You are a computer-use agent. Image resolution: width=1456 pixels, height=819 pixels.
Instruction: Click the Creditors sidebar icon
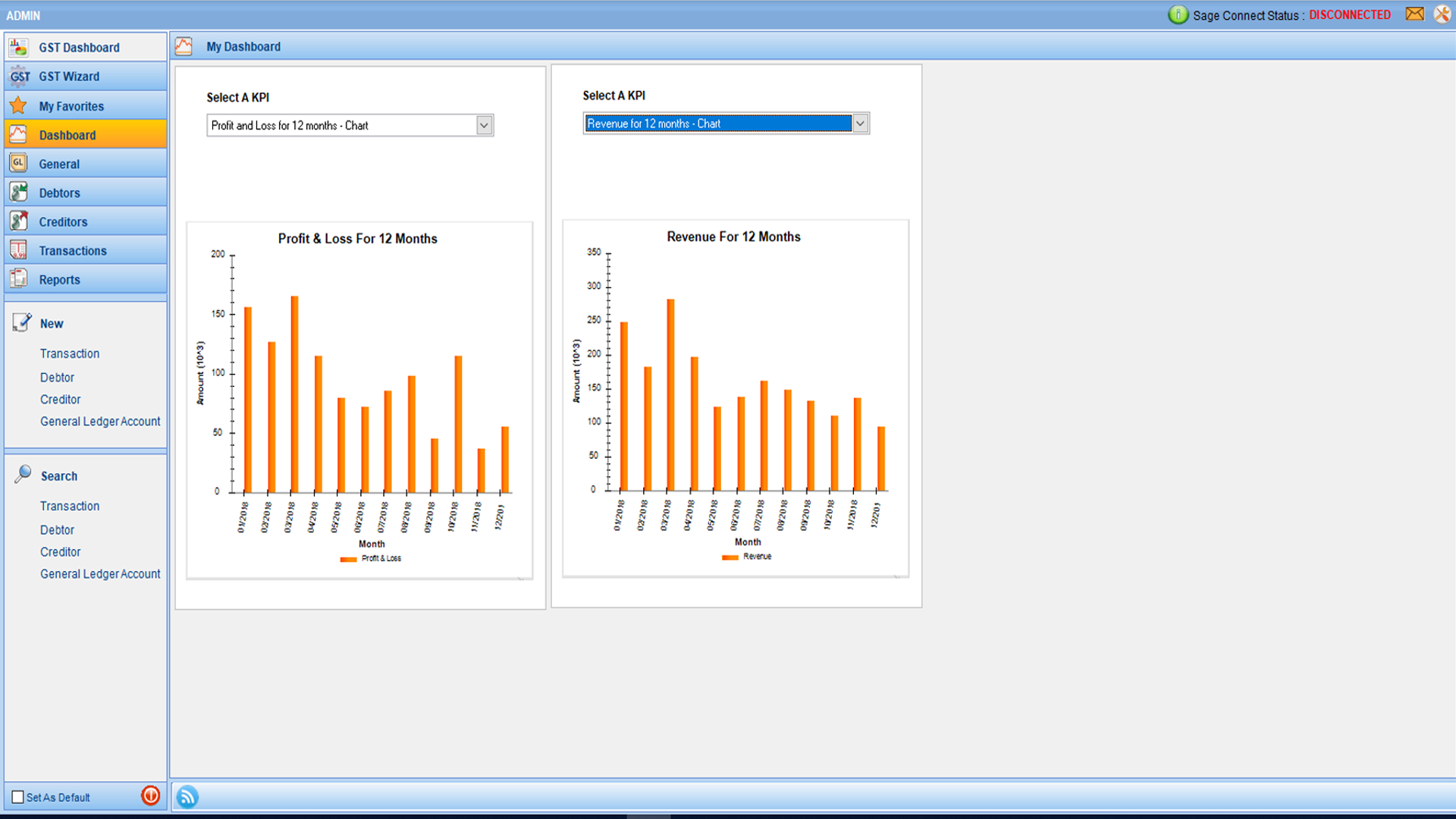[19, 221]
